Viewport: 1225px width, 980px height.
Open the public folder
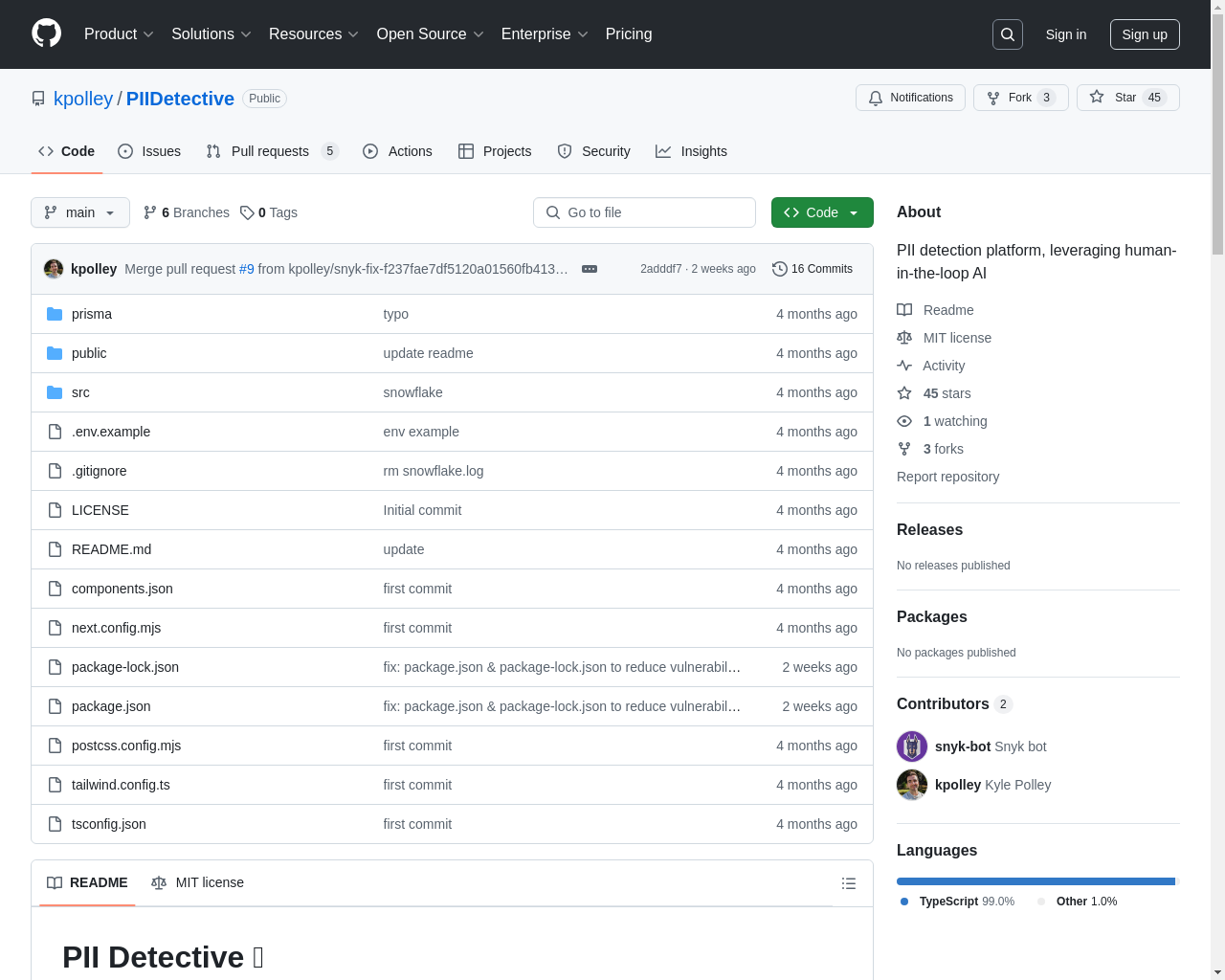(89, 353)
